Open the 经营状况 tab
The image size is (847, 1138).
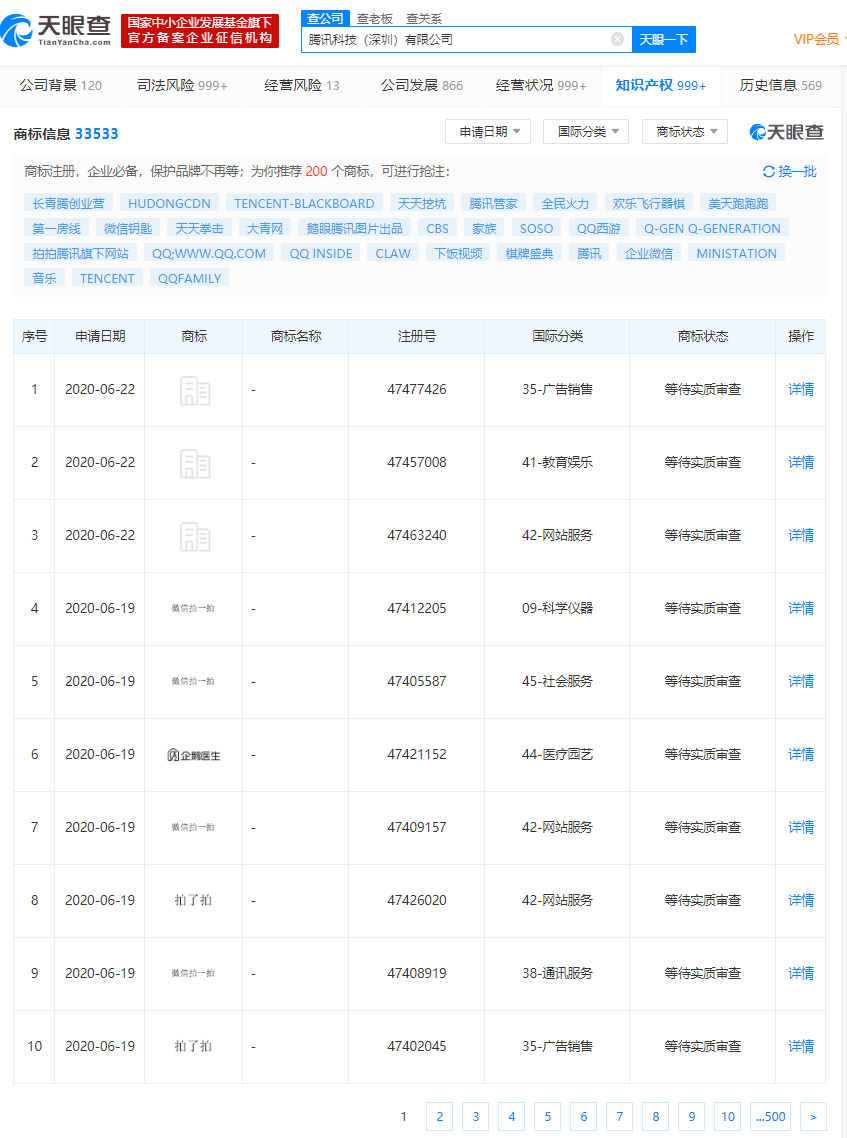pos(541,86)
